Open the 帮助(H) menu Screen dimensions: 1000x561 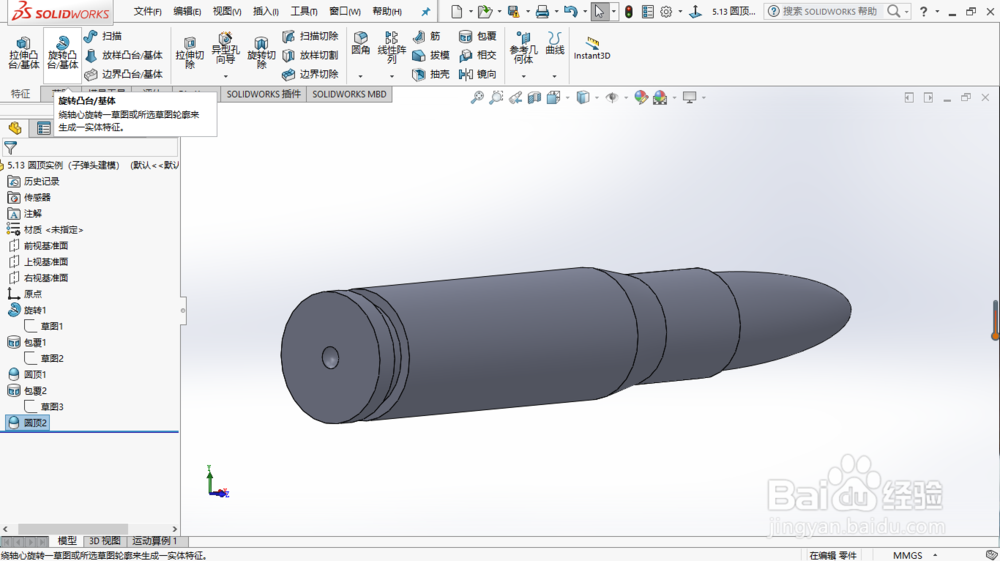pos(387,11)
